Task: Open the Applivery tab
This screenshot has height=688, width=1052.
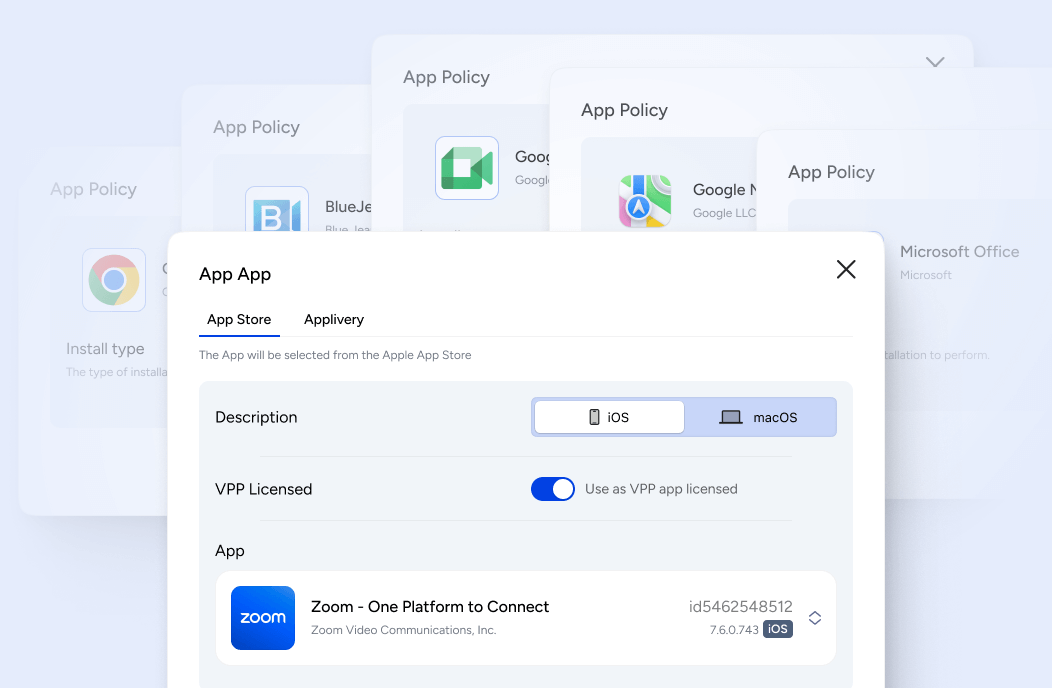Action: [x=334, y=320]
